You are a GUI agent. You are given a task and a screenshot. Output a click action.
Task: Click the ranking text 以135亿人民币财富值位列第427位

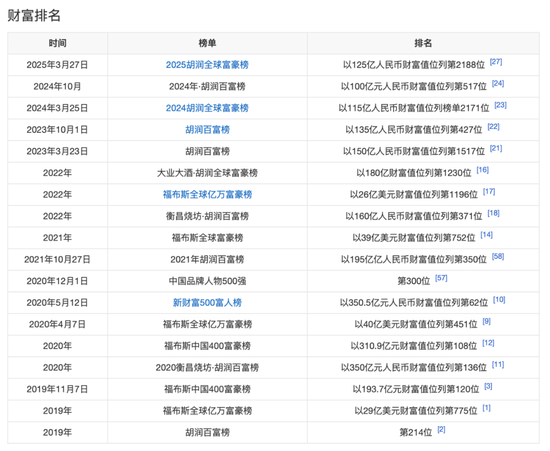coord(414,130)
